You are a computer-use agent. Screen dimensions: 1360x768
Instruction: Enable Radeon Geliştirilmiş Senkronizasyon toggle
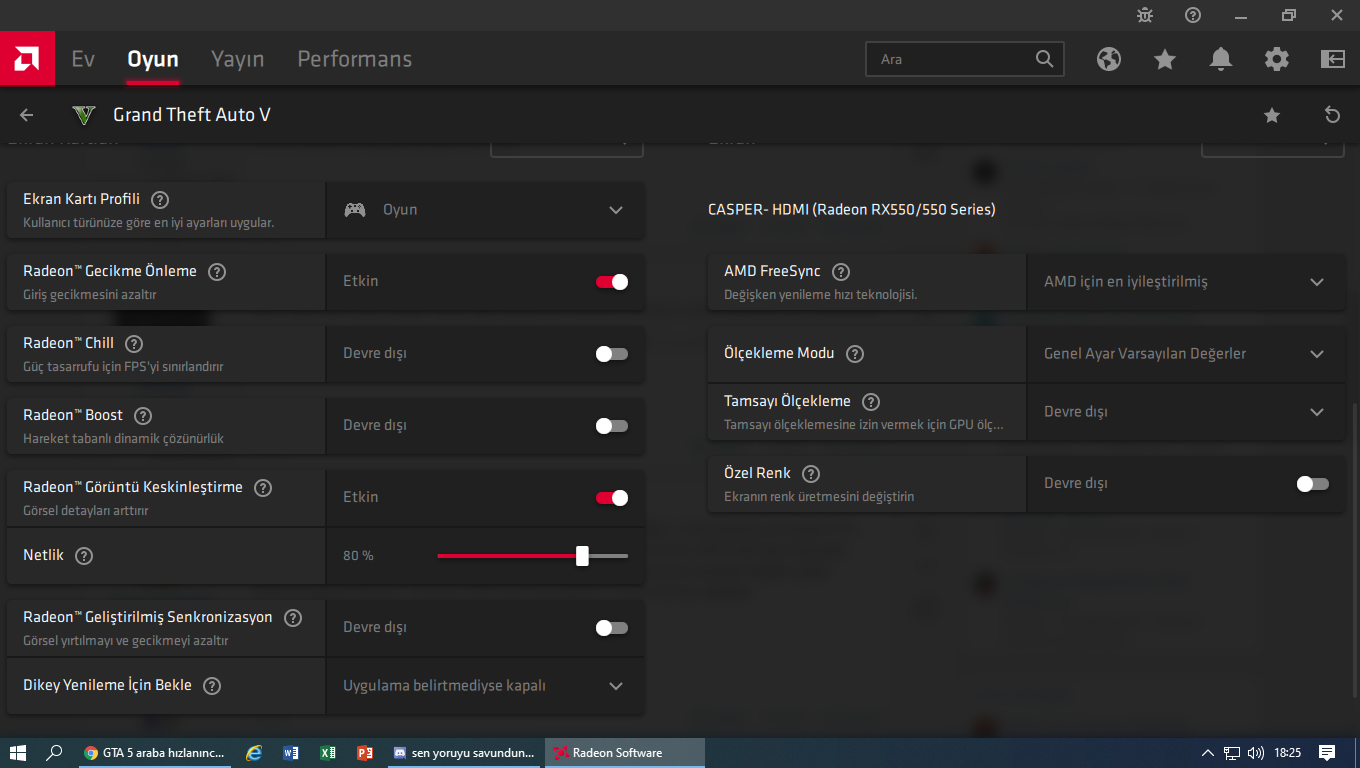612,627
